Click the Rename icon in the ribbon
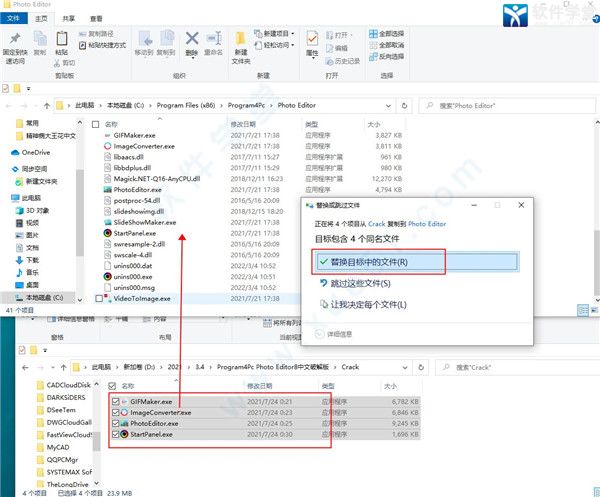 [x=214, y=38]
